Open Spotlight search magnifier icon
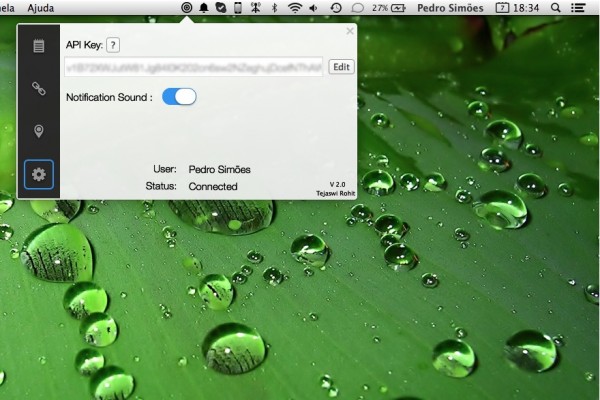600x400 pixels. tap(556, 8)
